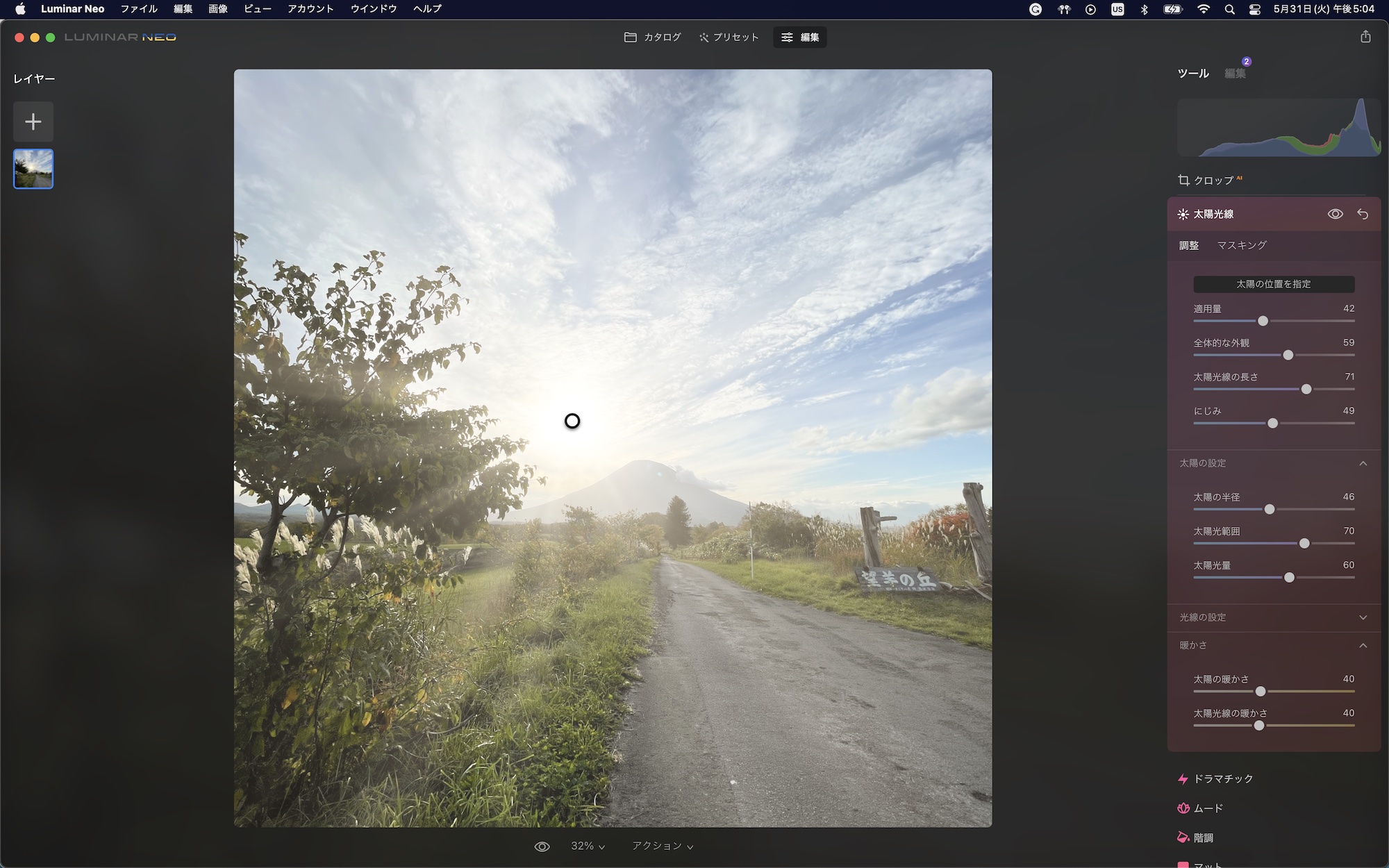The width and height of the screenshot is (1389, 868).
Task: Reset the Sunrays tool with undo arrow
Action: click(x=1363, y=215)
